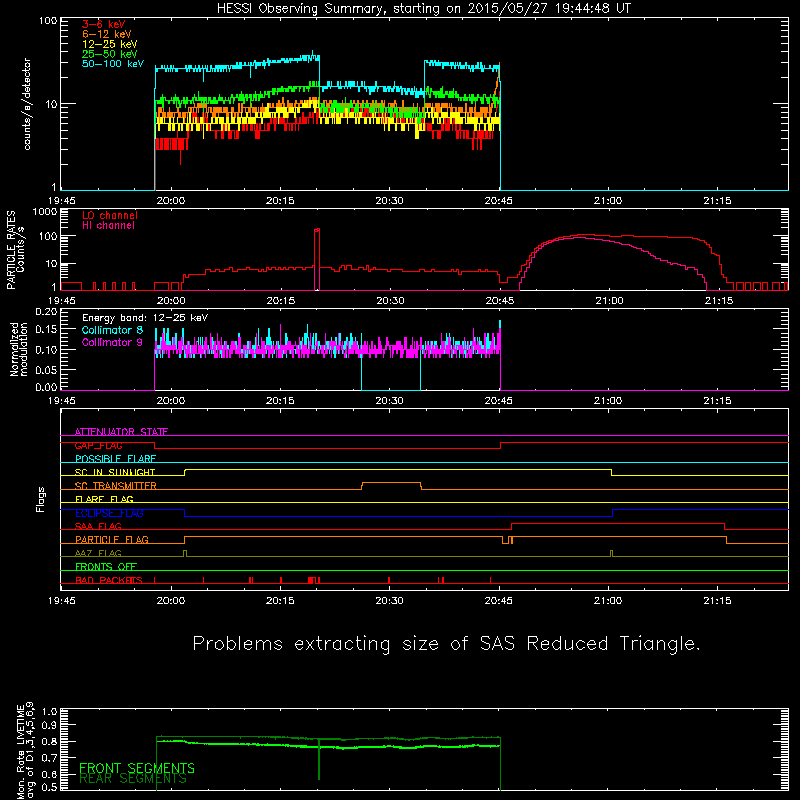Click the PARTICLE_FLAG label

pos(112,540)
